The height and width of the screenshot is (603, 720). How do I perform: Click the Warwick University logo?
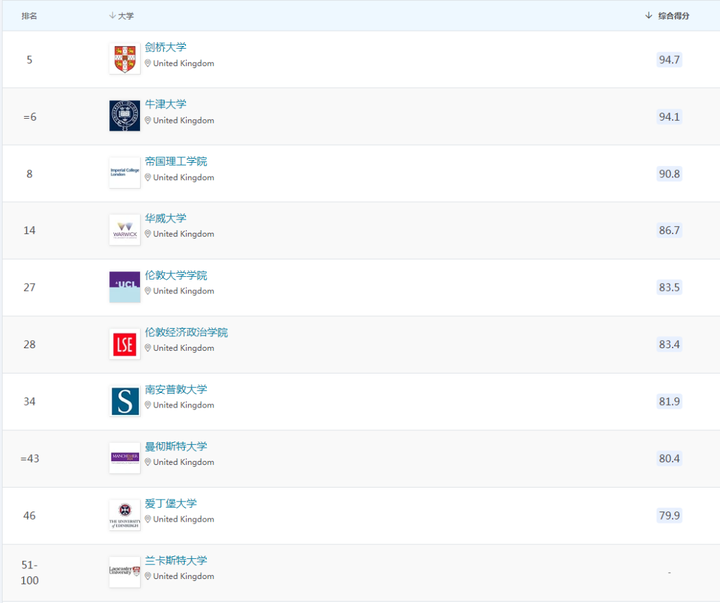[x=124, y=230]
